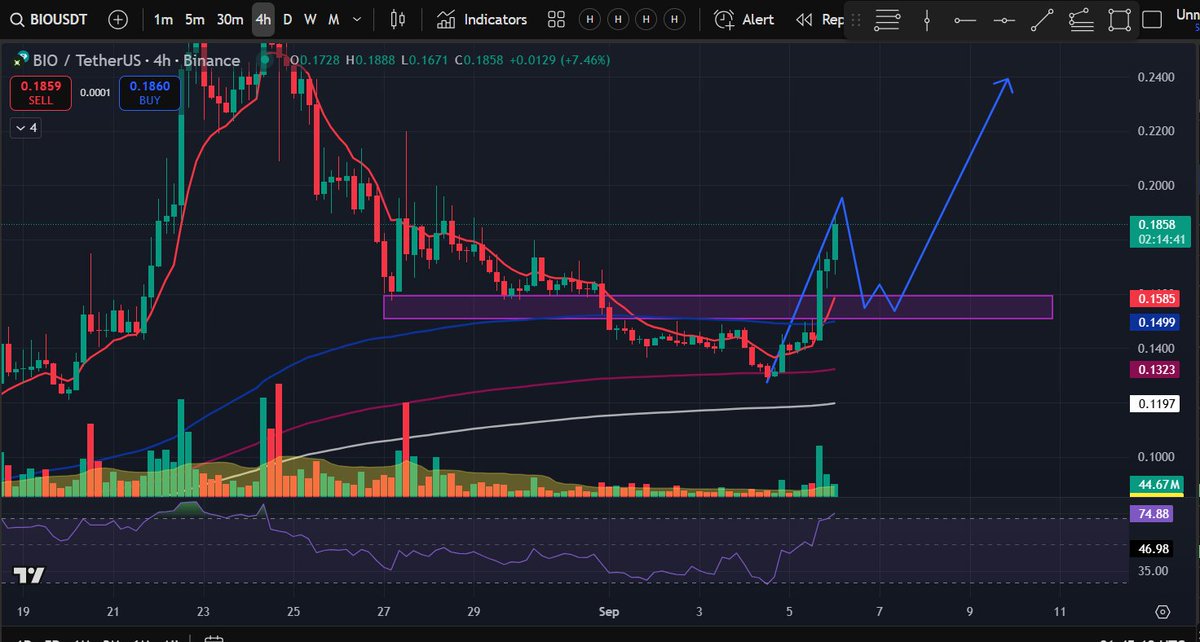Switch to the 5m timeframe
The height and width of the screenshot is (642, 1200).
[196, 19]
